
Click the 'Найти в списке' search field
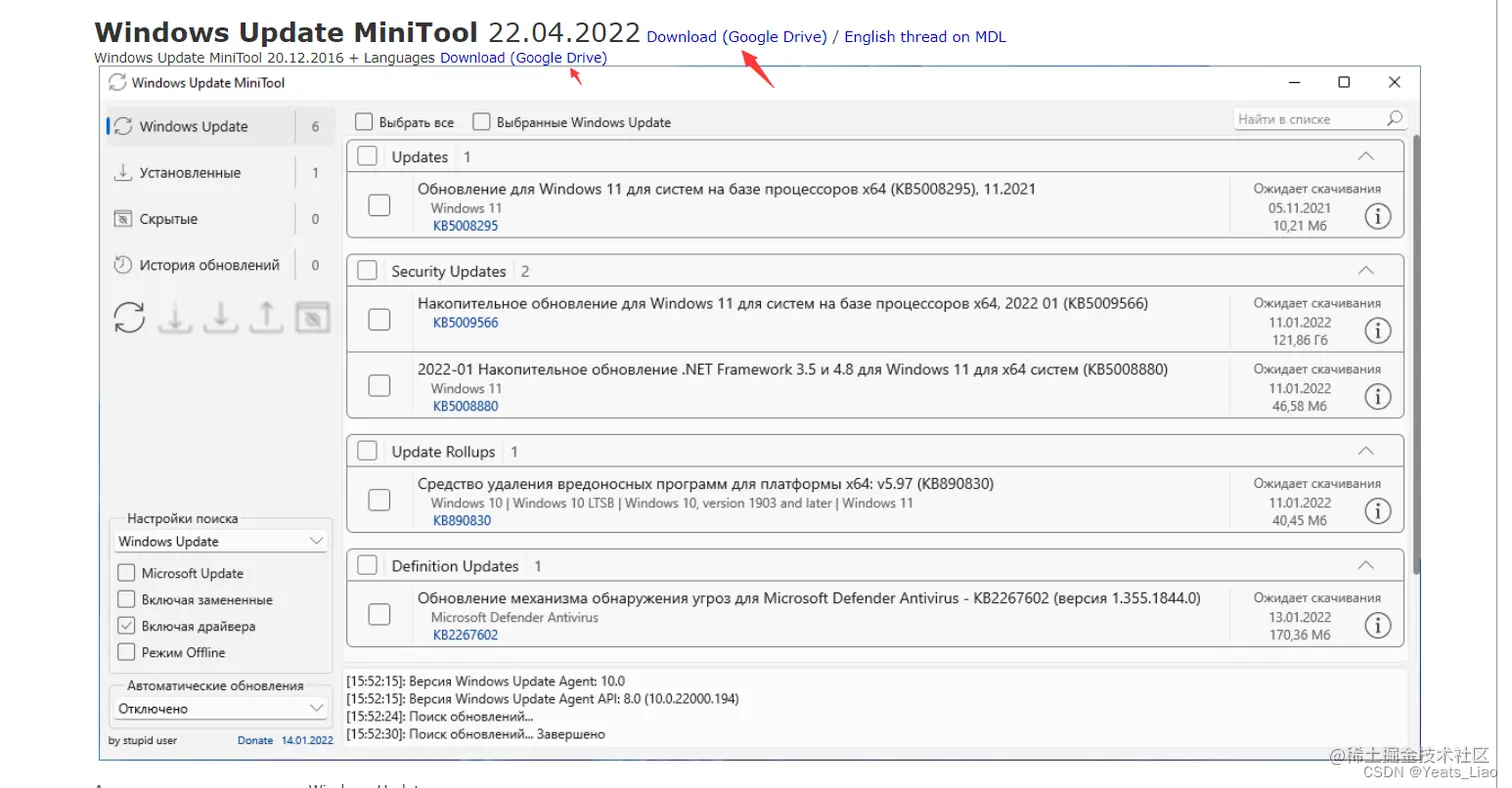(1321, 119)
